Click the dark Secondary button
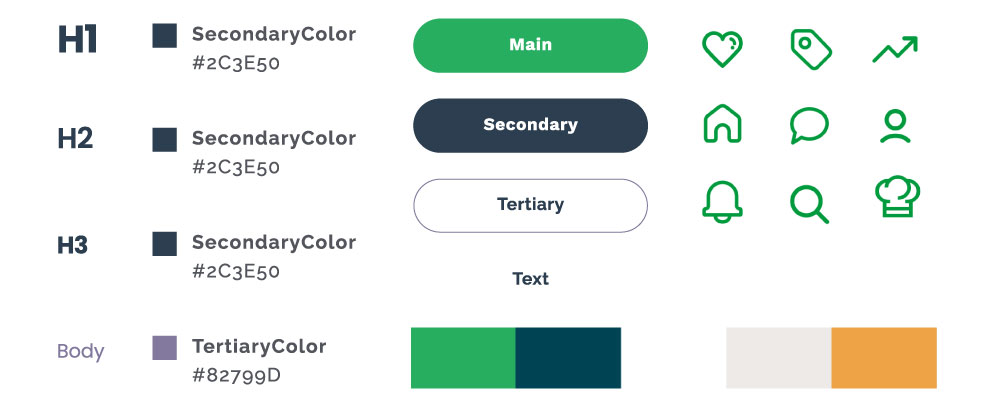987x413 pixels. coord(530,125)
